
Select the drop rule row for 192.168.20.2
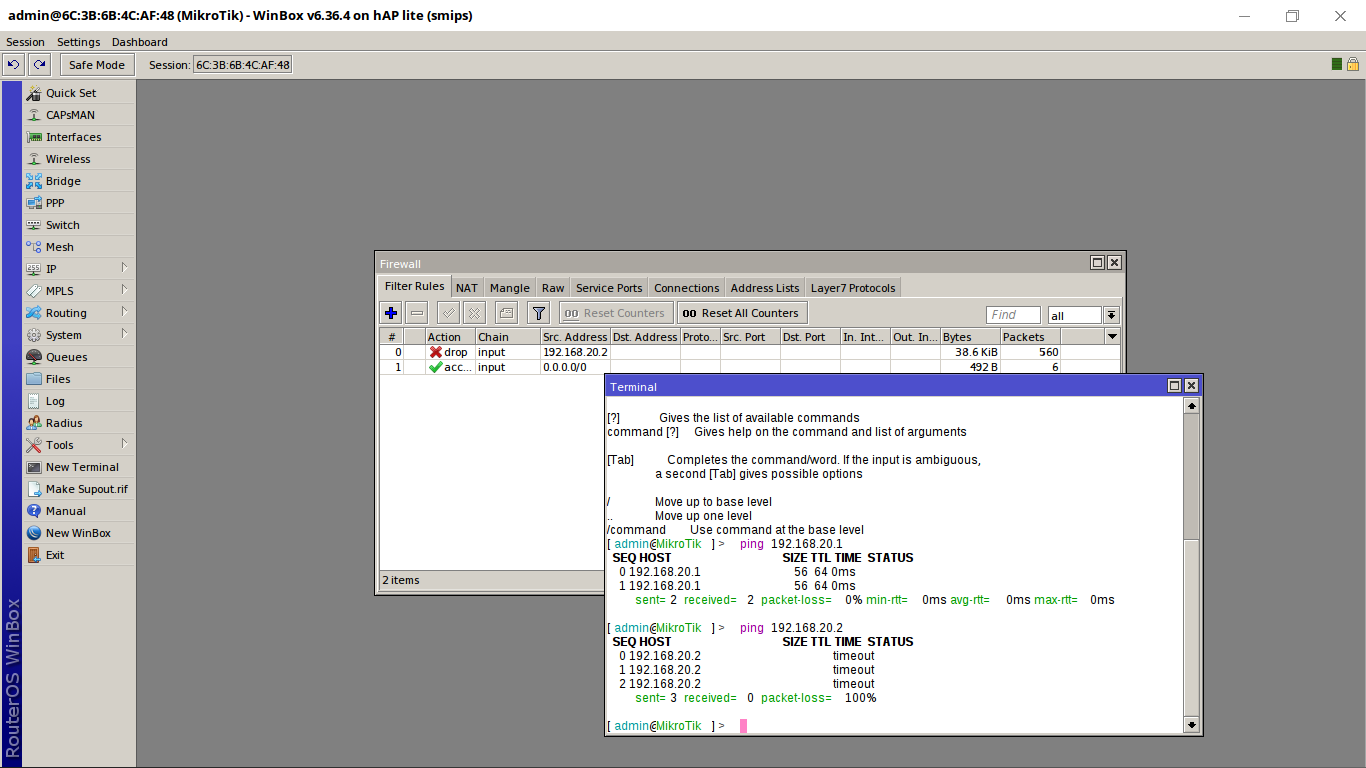[749, 352]
